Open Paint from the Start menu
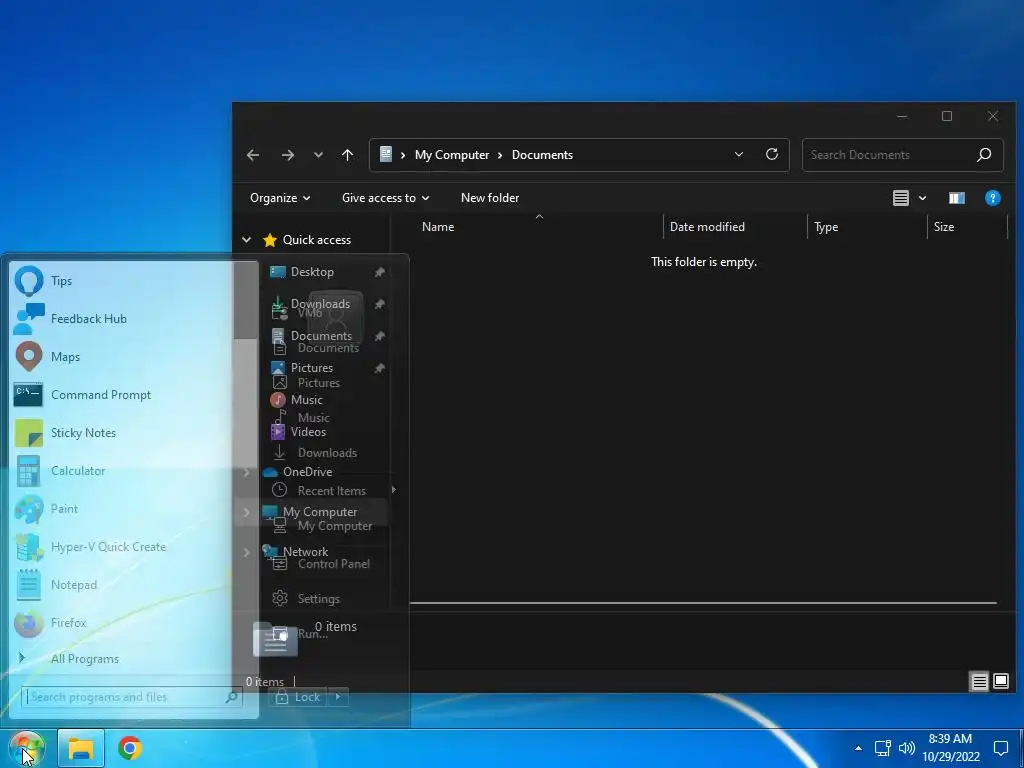The height and width of the screenshot is (768, 1024). pyautogui.click(x=122, y=508)
